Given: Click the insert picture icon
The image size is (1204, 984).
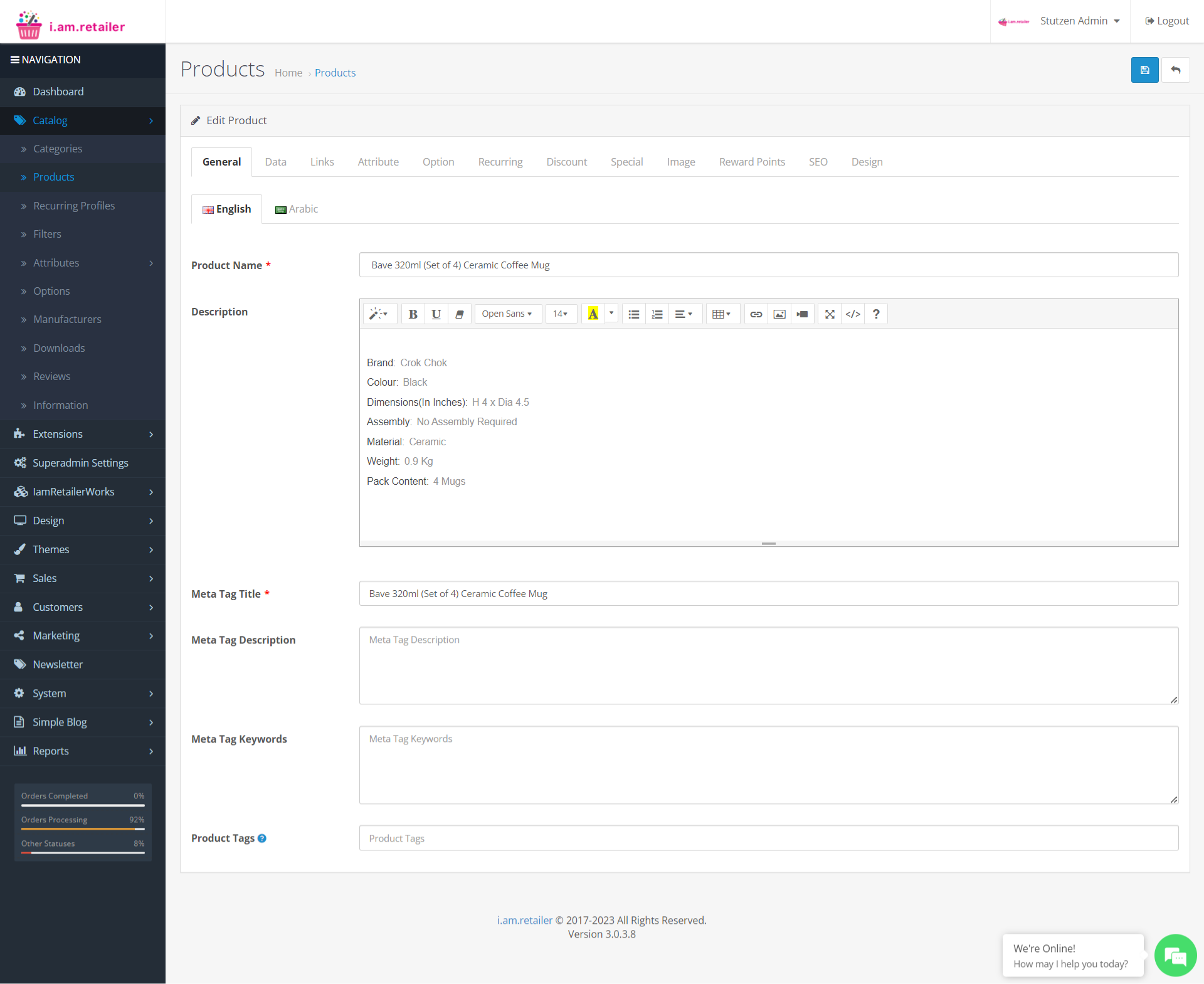Looking at the screenshot, I should click(x=779, y=314).
